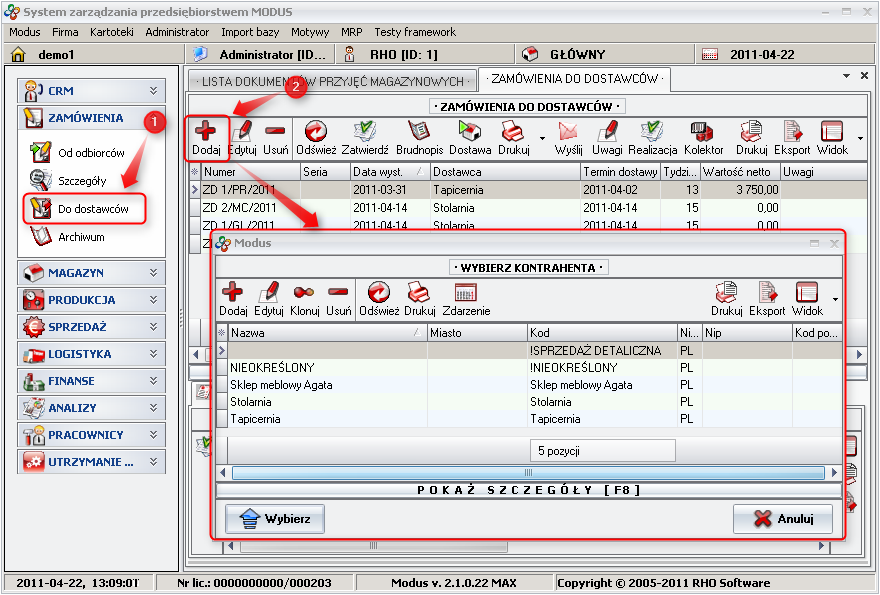Click Uwagi notes icon in toolbar

pyautogui.click(x=606, y=132)
